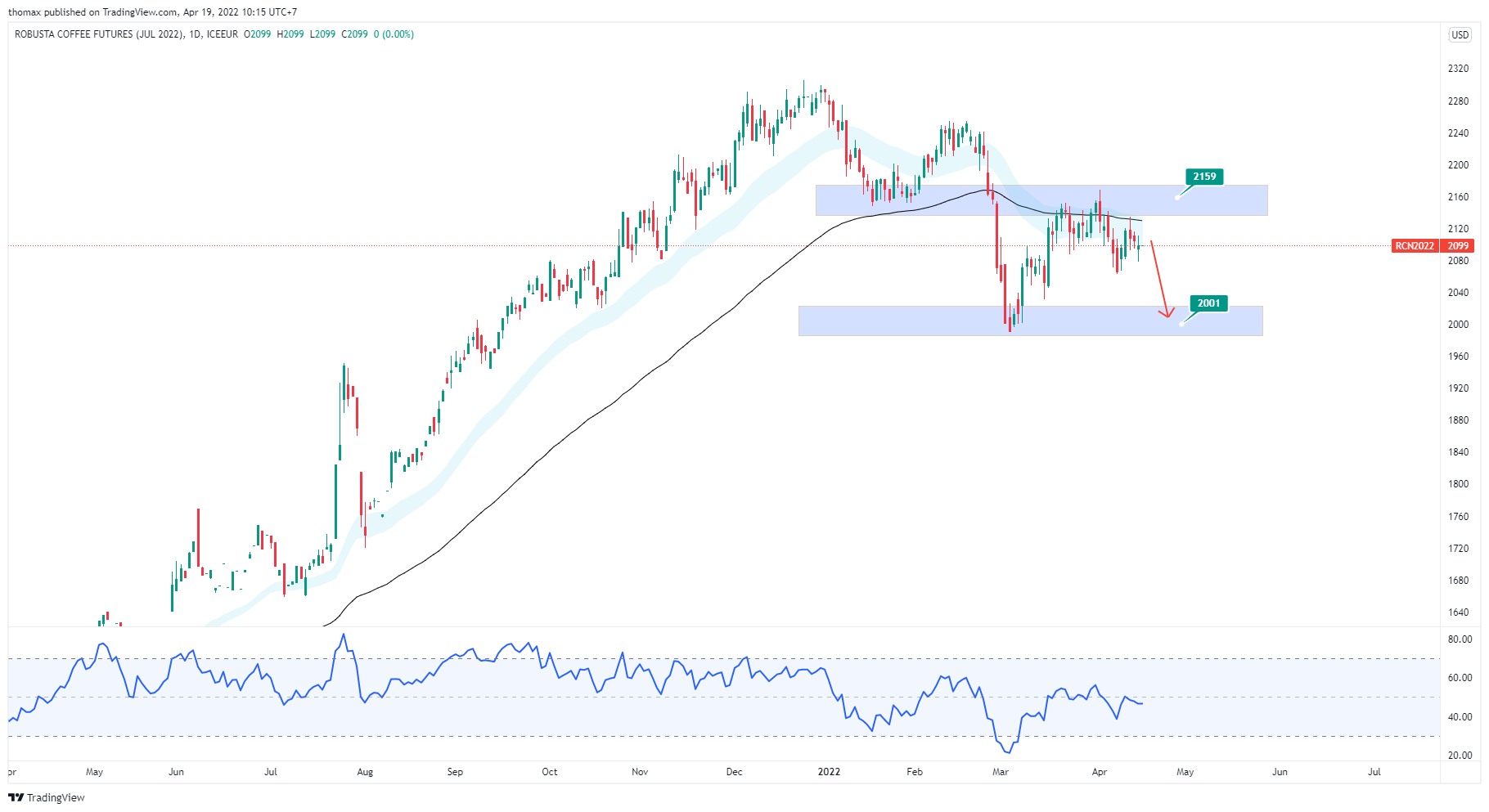The image size is (1489, 812).
Task: Click the 20.00 level on the RSI scale
Action: (1460, 756)
